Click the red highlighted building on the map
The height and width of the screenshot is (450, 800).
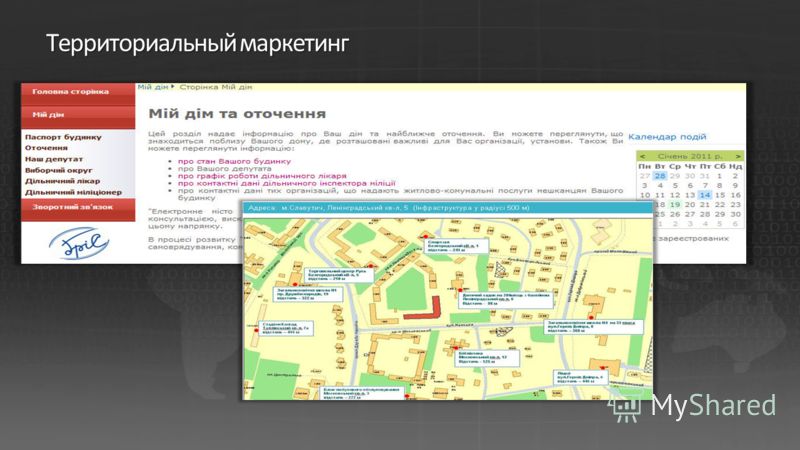(424, 309)
